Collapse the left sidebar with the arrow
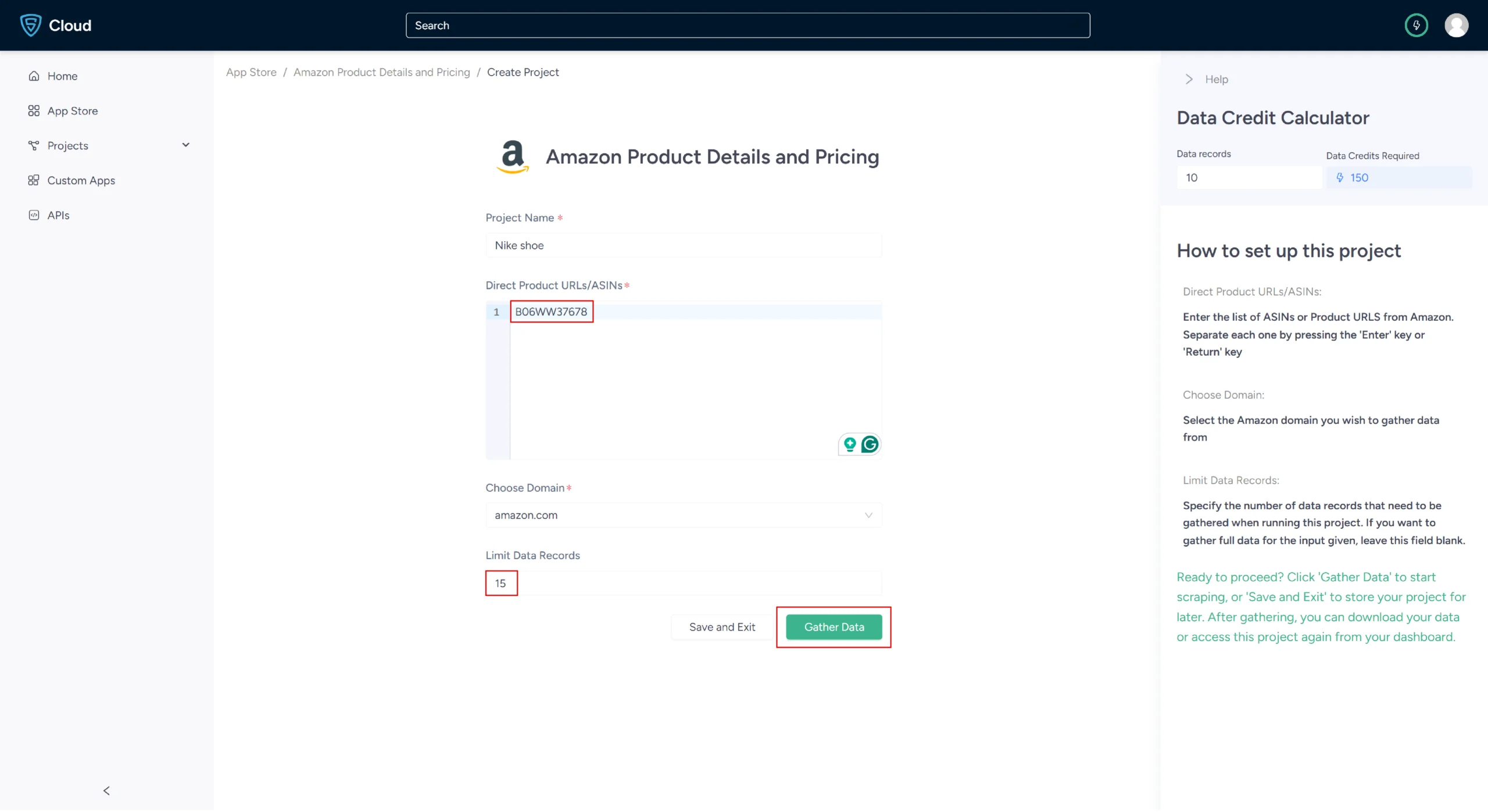1488x812 pixels. [x=106, y=792]
